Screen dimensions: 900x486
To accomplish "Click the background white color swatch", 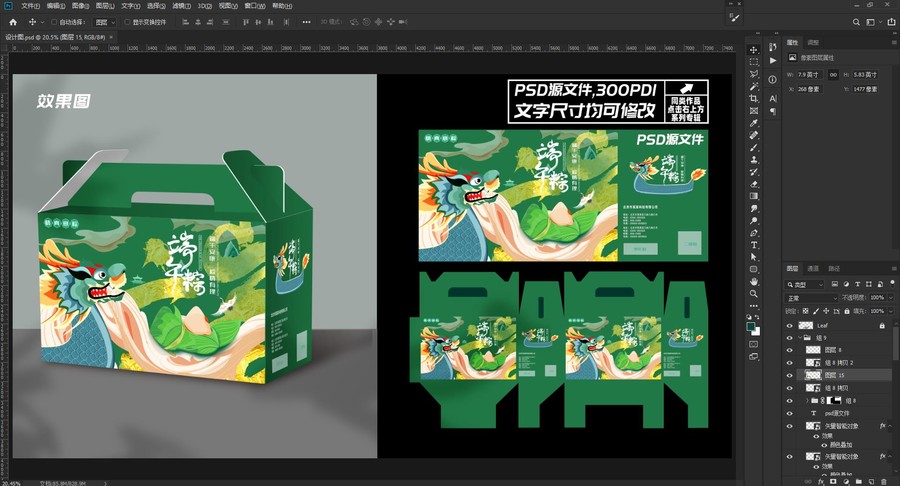I will (757, 332).
